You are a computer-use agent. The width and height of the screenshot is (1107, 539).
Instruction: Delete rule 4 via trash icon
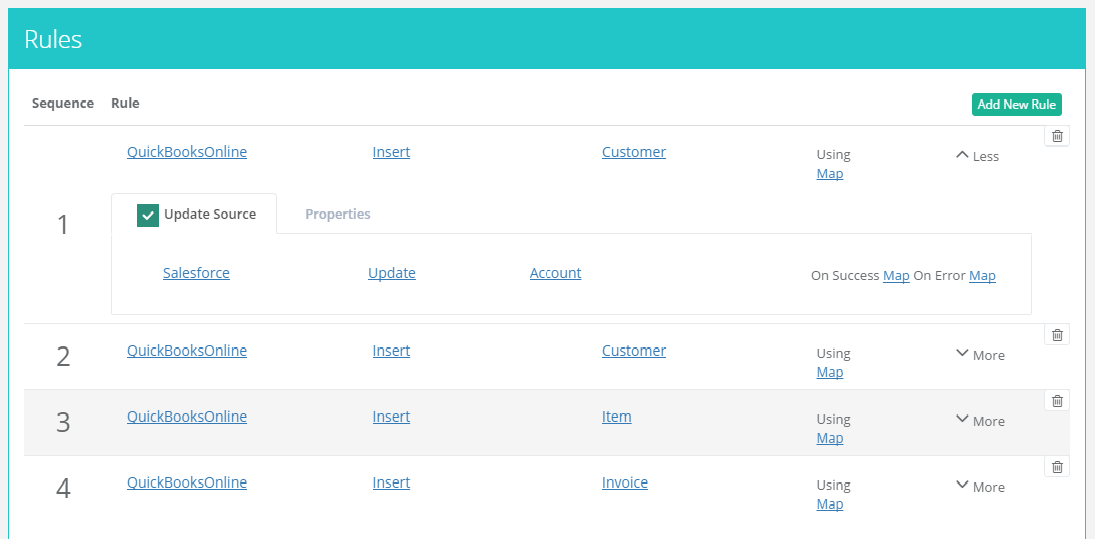(x=1057, y=467)
